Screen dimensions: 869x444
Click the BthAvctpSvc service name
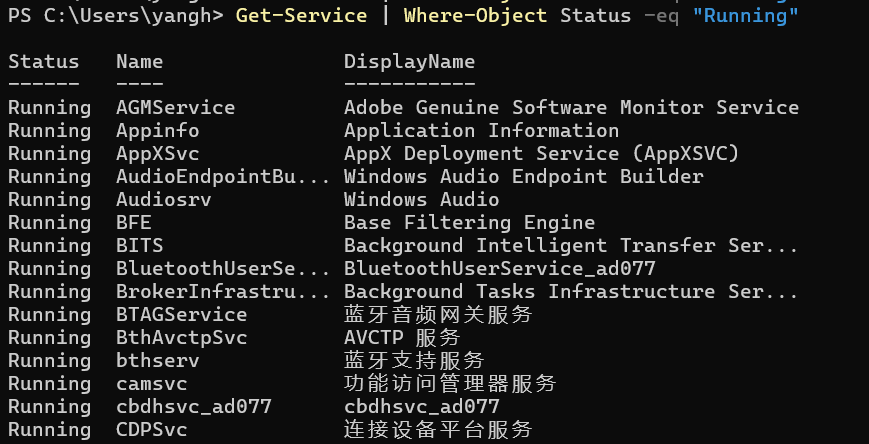click(181, 337)
